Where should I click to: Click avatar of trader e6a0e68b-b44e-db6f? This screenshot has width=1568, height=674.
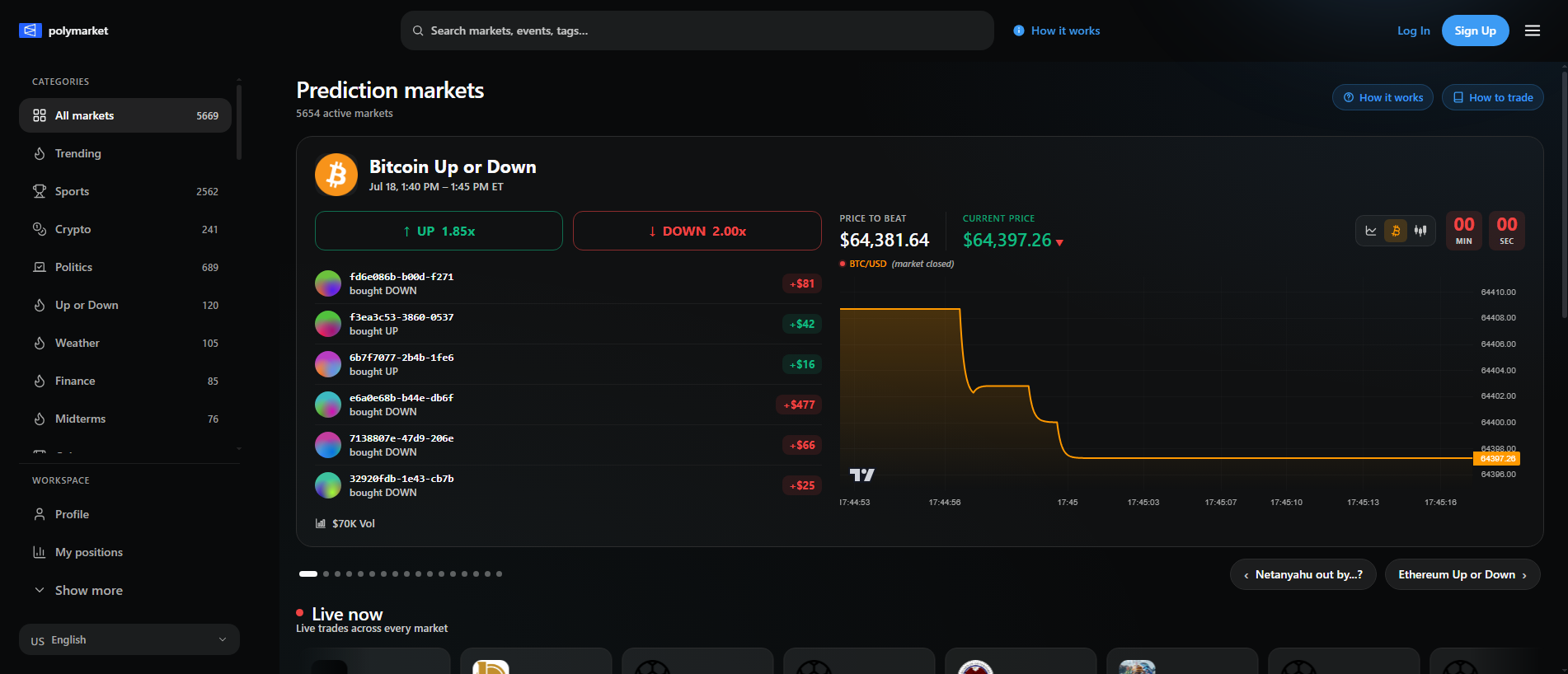click(x=328, y=405)
